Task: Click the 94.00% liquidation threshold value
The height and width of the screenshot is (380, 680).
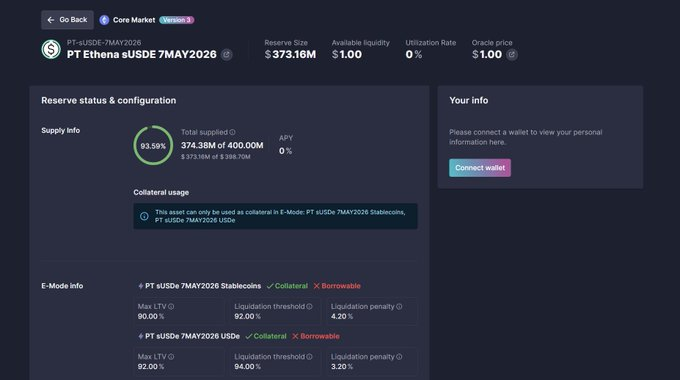Action: click(x=248, y=367)
